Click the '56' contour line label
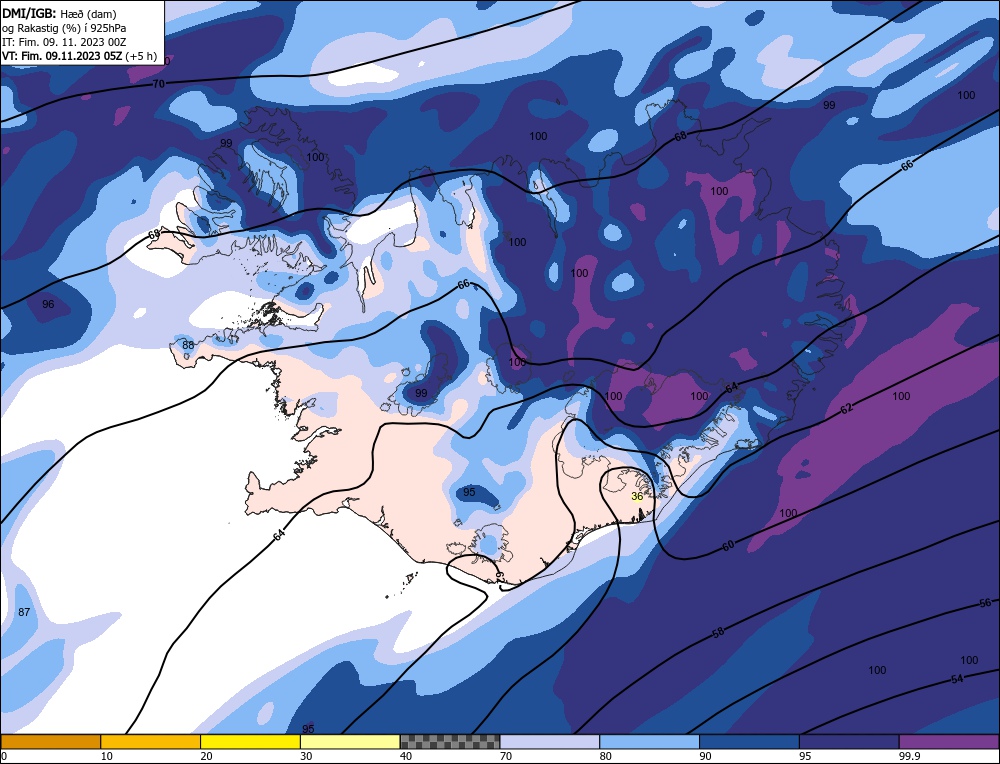 click(985, 603)
